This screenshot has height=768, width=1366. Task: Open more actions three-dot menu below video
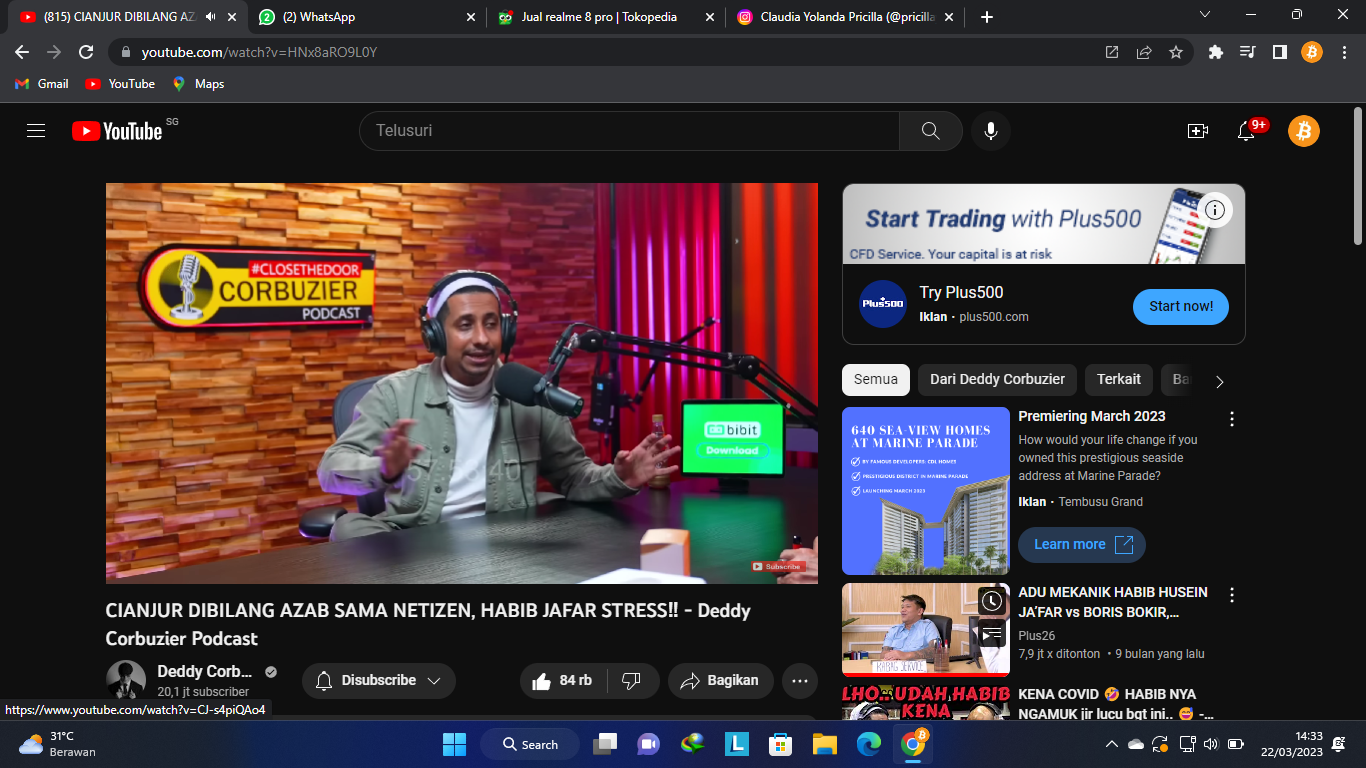800,681
